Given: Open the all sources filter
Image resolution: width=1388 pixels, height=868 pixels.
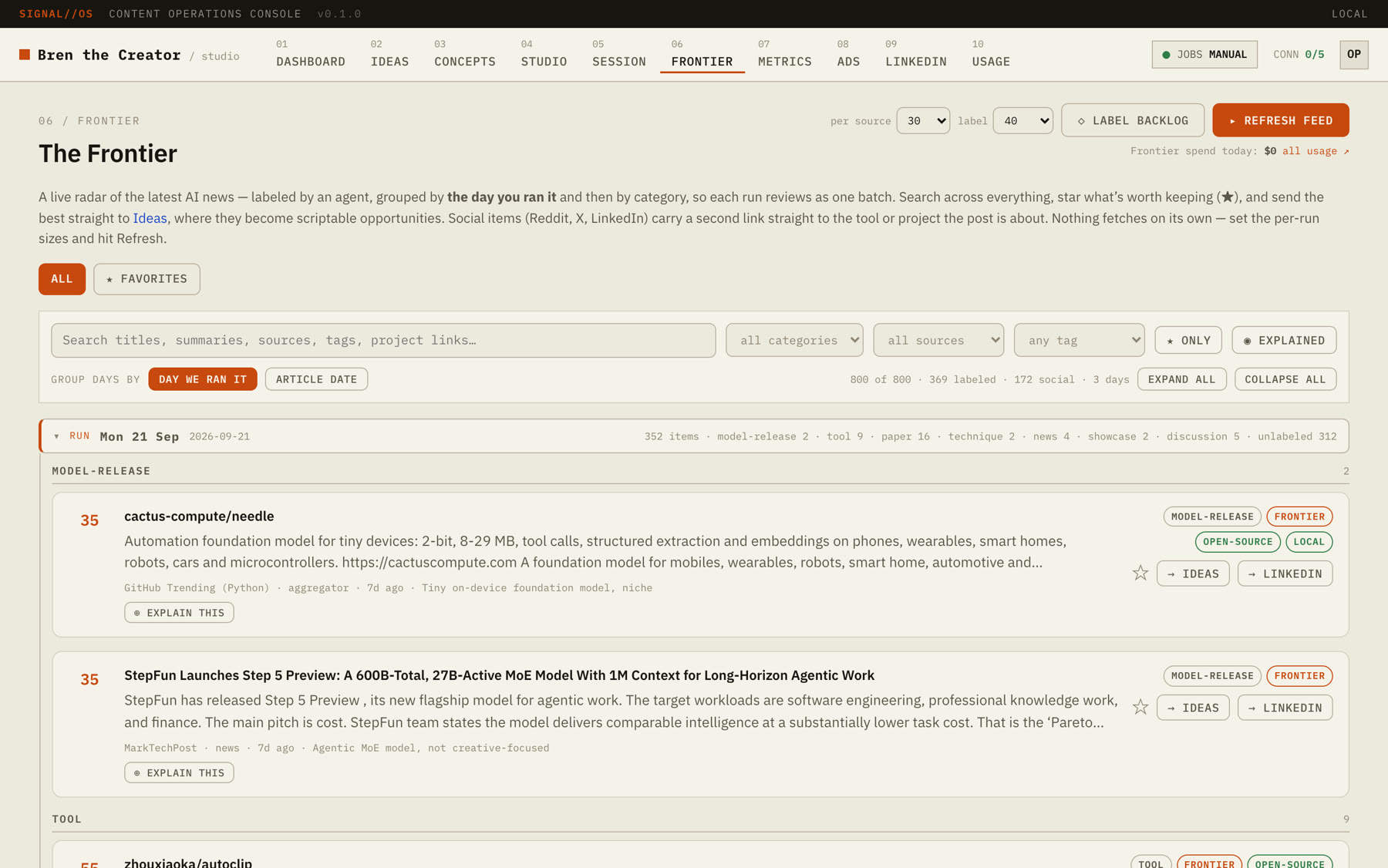Looking at the screenshot, I should click(x=938, y=340).
